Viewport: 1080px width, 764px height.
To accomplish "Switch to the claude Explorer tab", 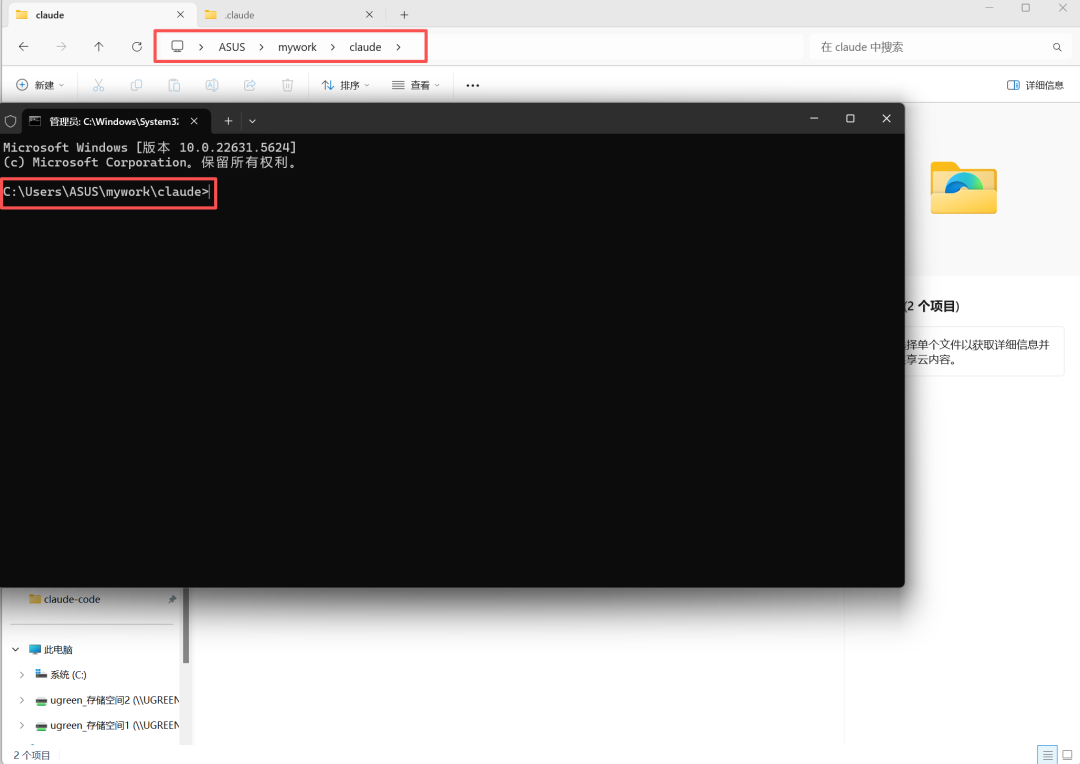I will 100,14.
